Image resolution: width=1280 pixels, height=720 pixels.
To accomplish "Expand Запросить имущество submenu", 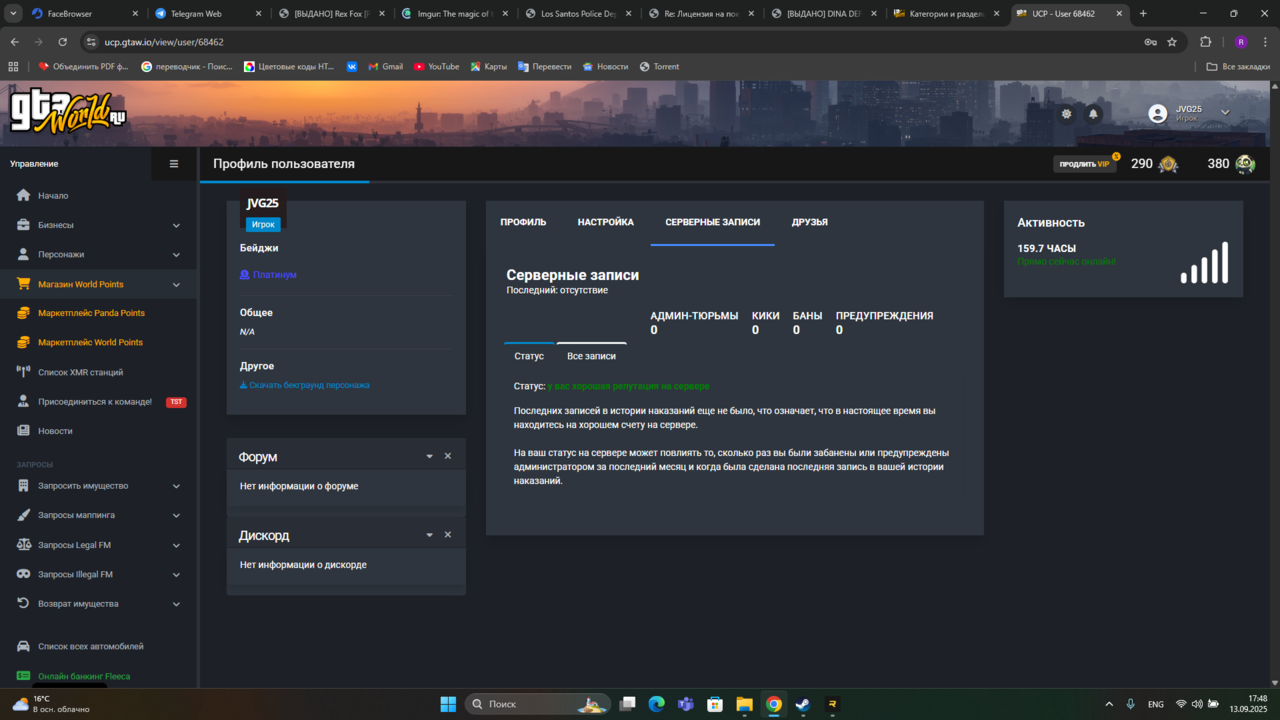I will point(176,487).
